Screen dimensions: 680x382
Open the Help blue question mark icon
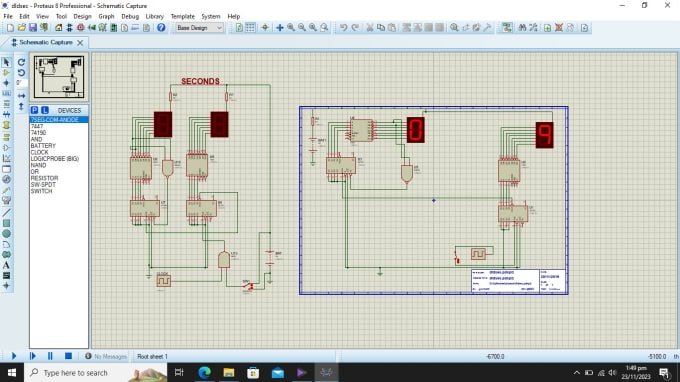click(161, 28)
